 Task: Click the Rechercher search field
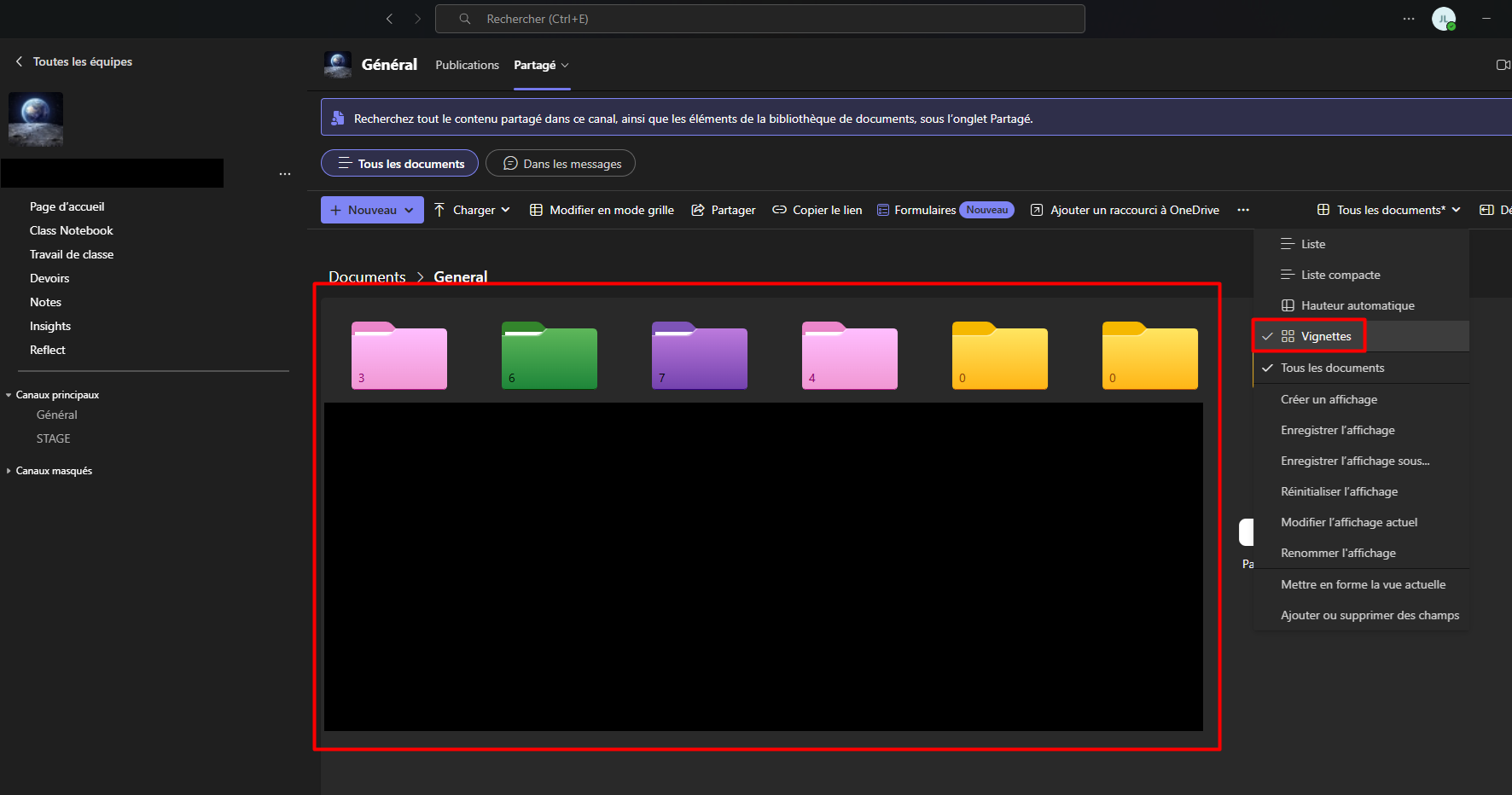point(760,19)
